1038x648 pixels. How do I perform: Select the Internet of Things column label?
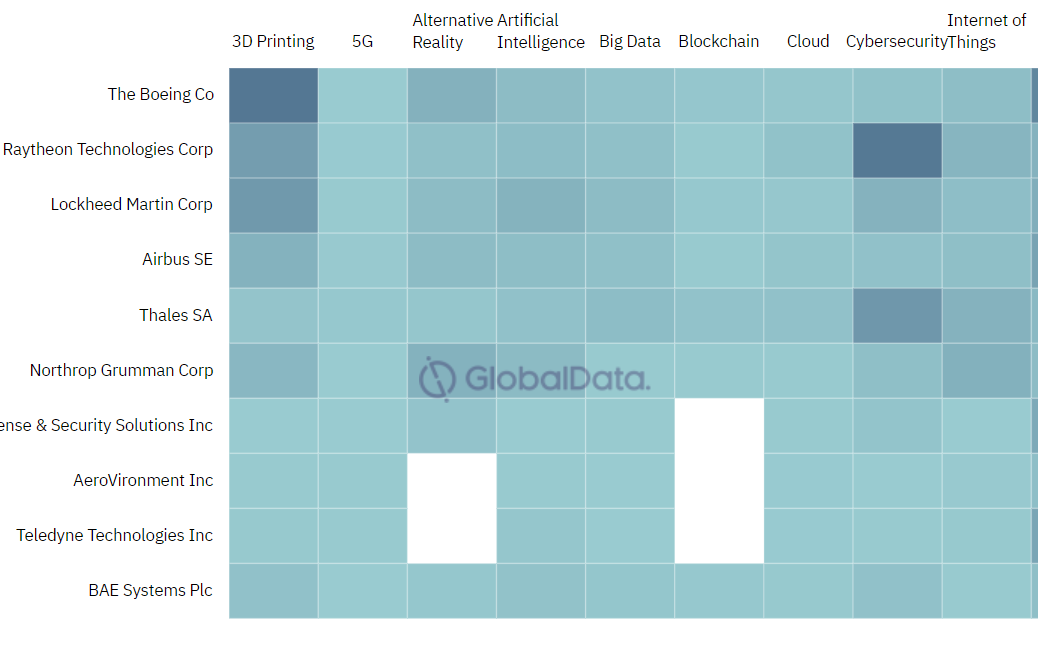986,31
